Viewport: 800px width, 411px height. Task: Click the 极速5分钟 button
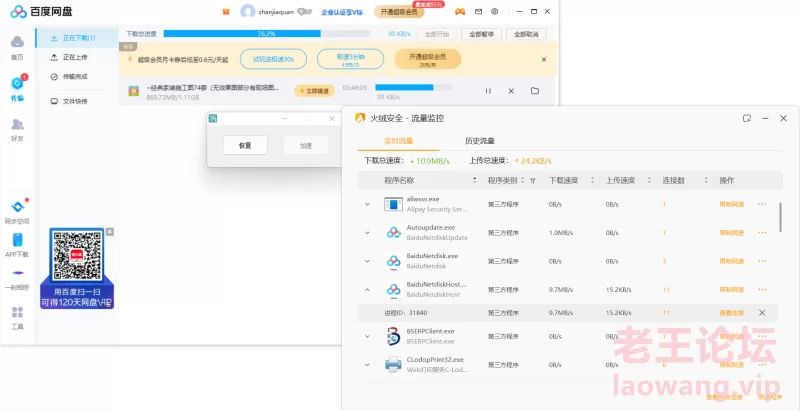[350, 59]
